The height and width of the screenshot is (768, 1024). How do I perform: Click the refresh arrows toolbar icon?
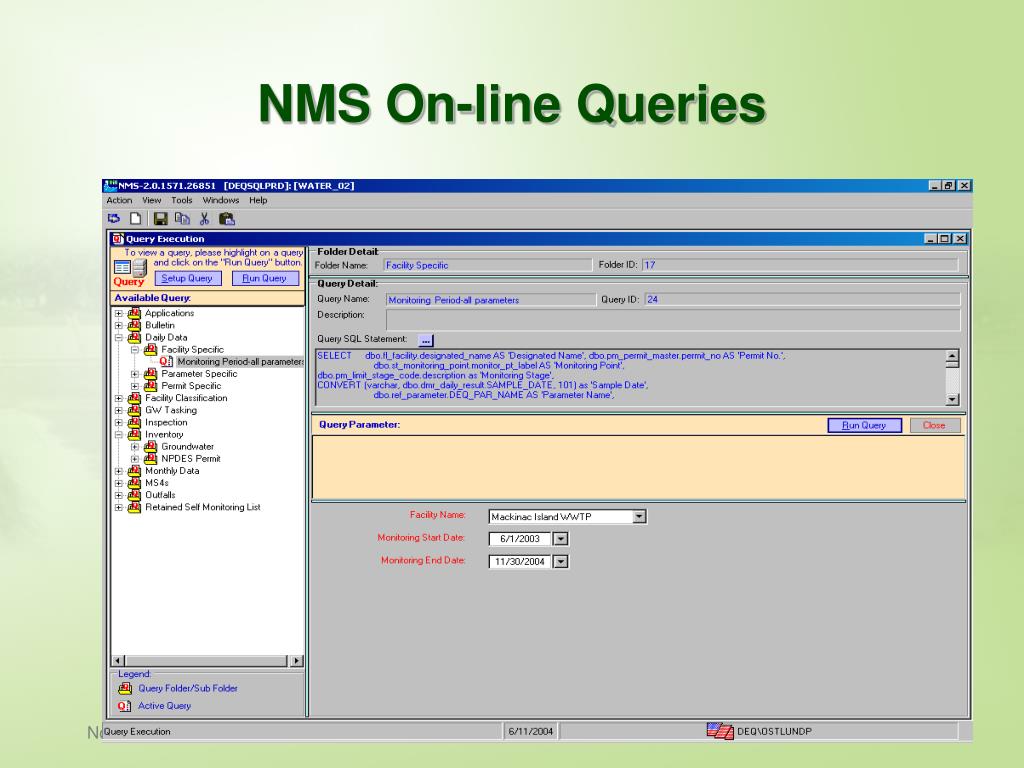114,219
